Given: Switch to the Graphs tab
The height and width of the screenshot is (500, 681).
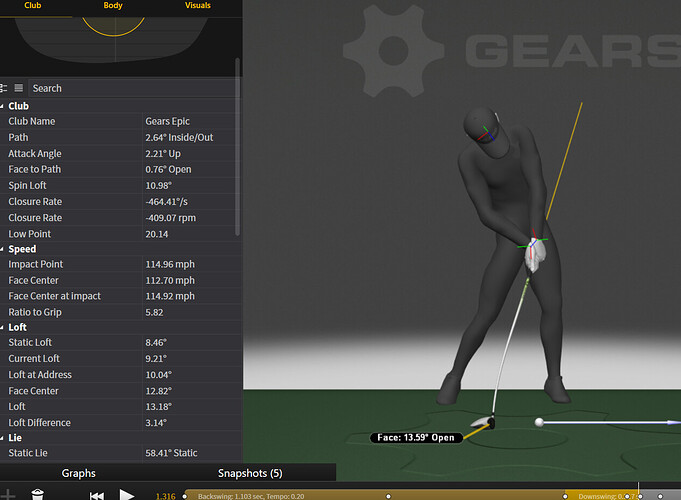Looking at the screenshot, I should [x=79, y=473].
